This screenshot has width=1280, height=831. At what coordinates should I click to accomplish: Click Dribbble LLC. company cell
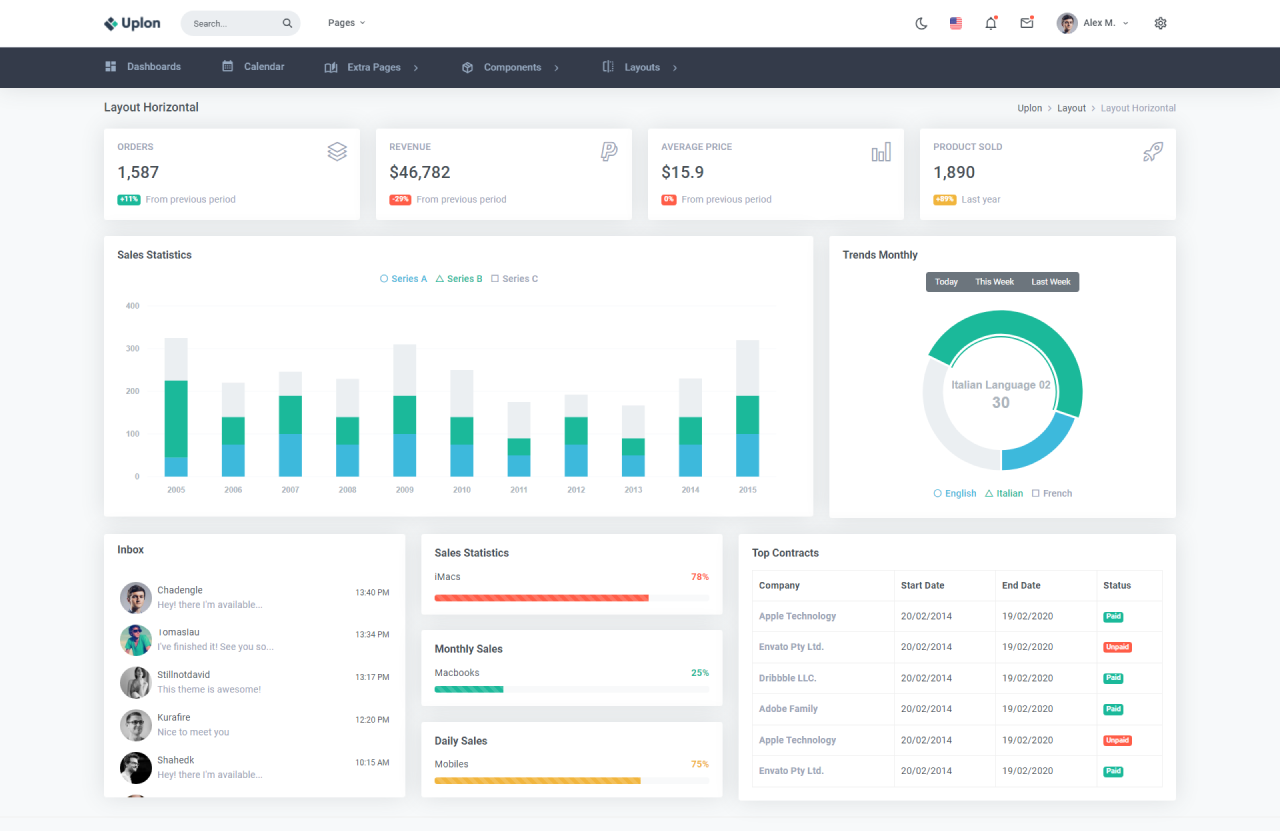823,678
